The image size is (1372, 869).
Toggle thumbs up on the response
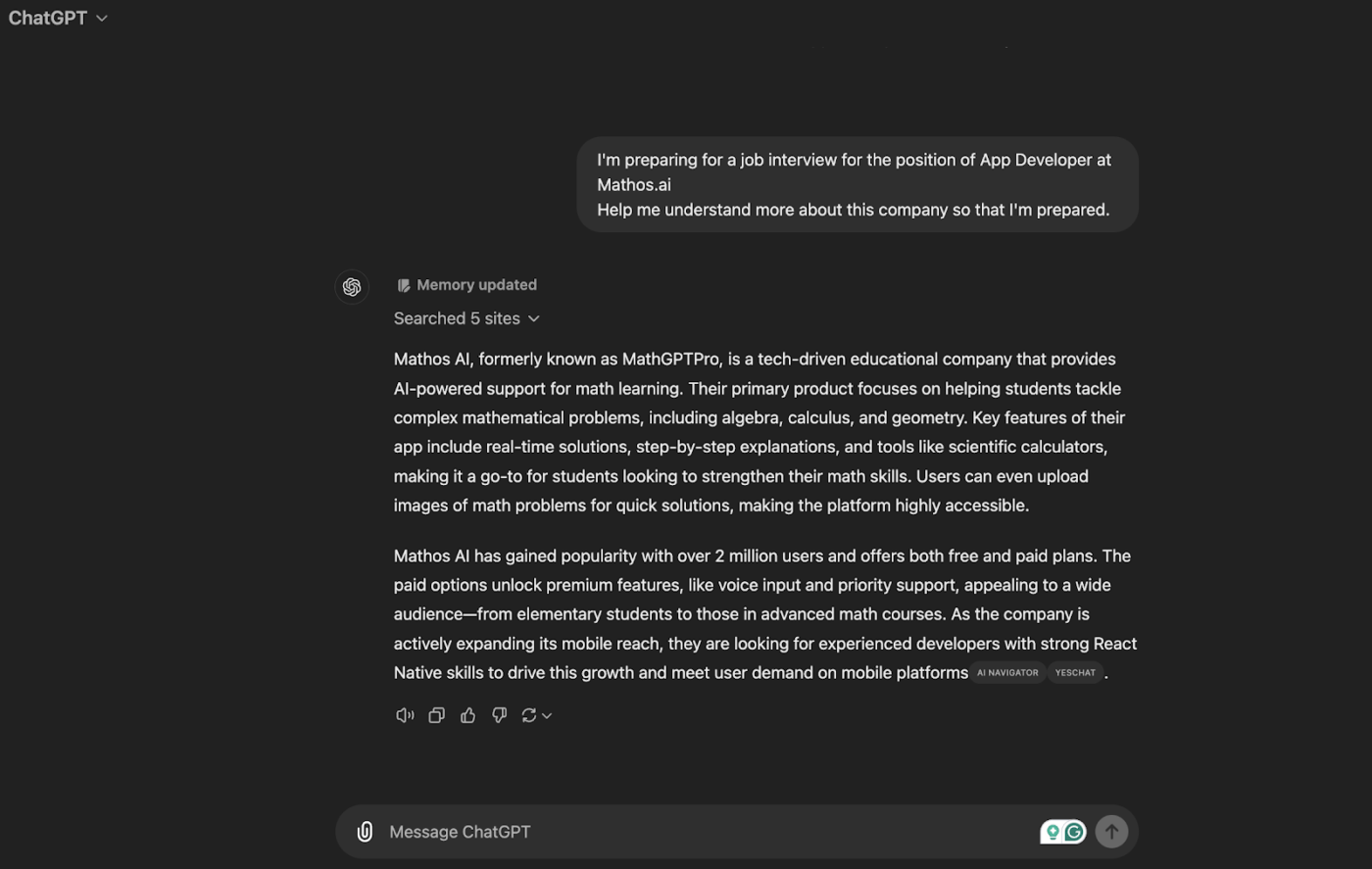[x=467, y=715]
